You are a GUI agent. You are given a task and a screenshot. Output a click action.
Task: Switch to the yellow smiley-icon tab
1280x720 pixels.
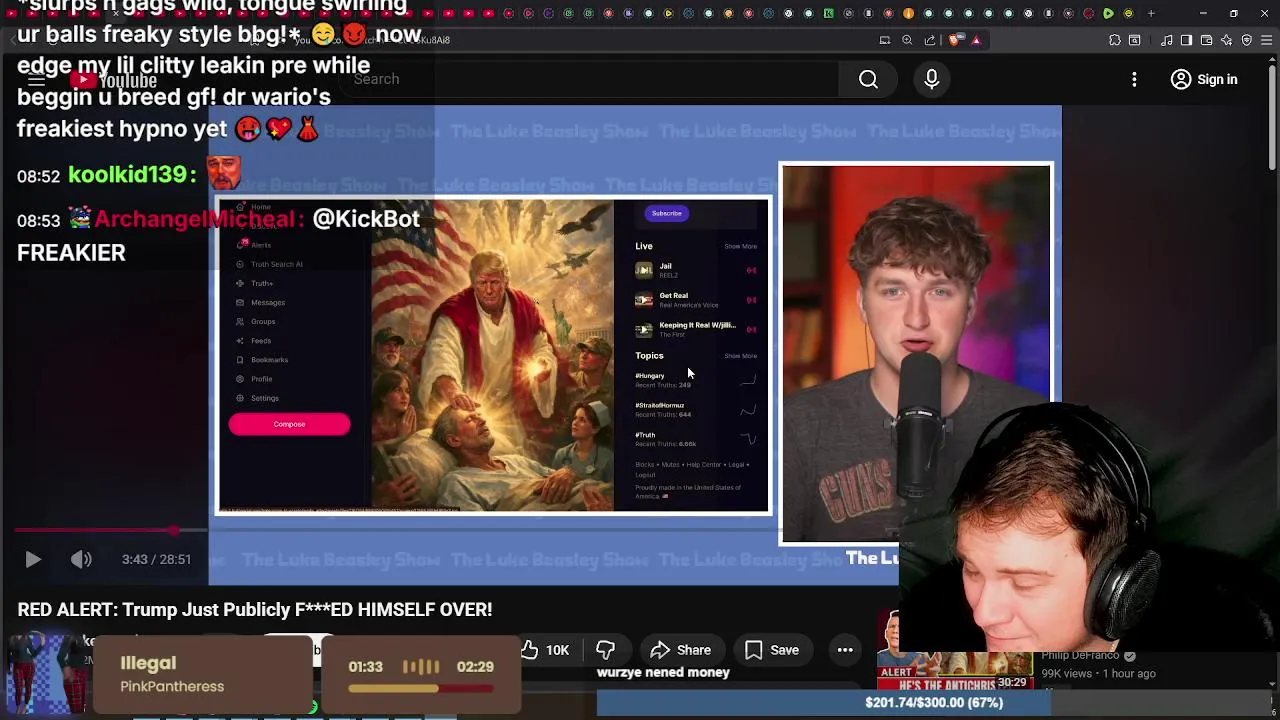tap(1128, 13)
